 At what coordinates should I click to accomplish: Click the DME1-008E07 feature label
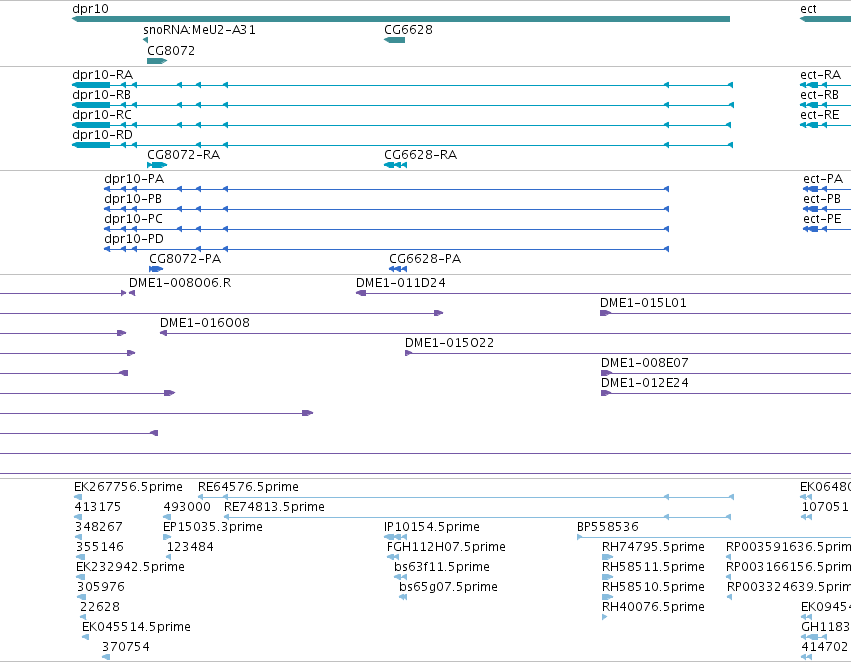pyautogui.click(x=644, y=363)
